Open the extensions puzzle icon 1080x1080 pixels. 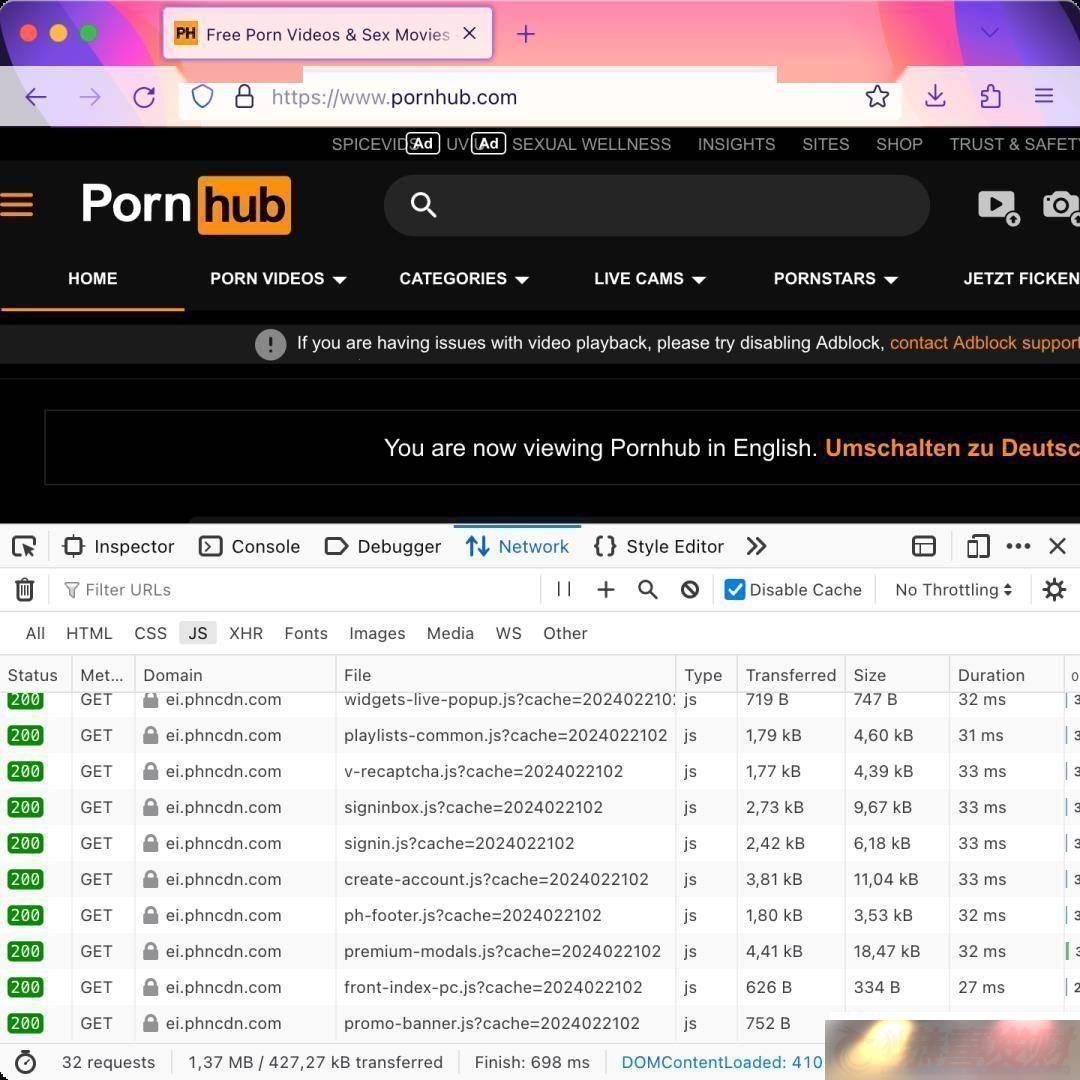click(990, 96)
